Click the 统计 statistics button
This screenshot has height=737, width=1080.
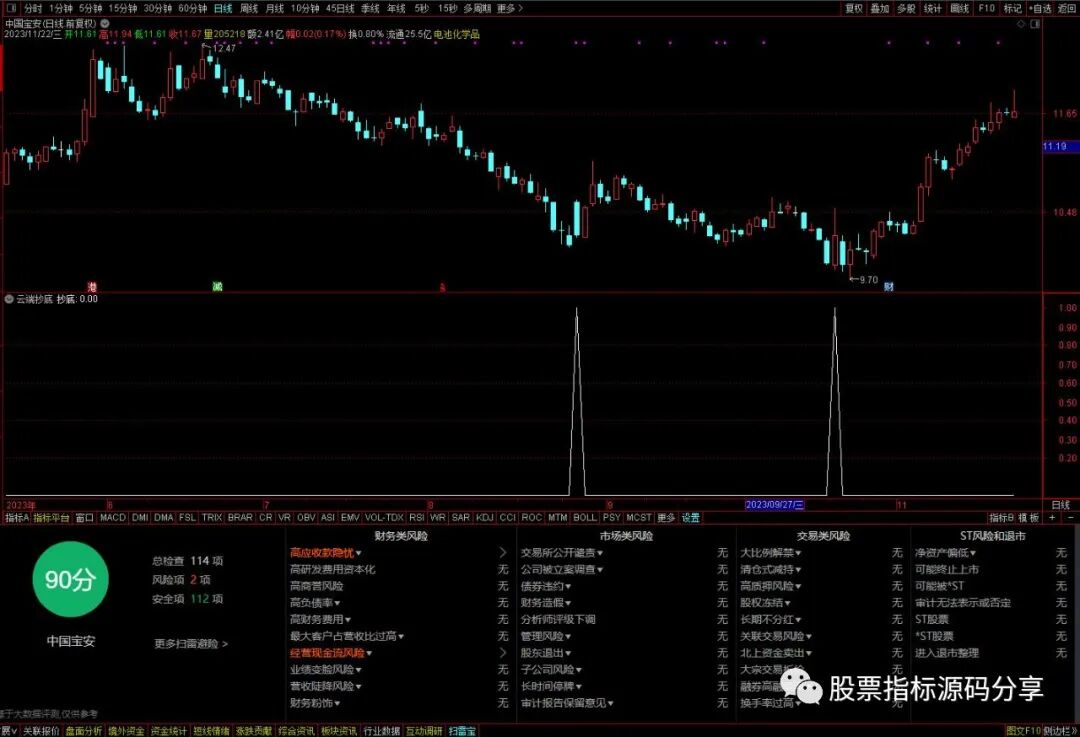(933, 8)
